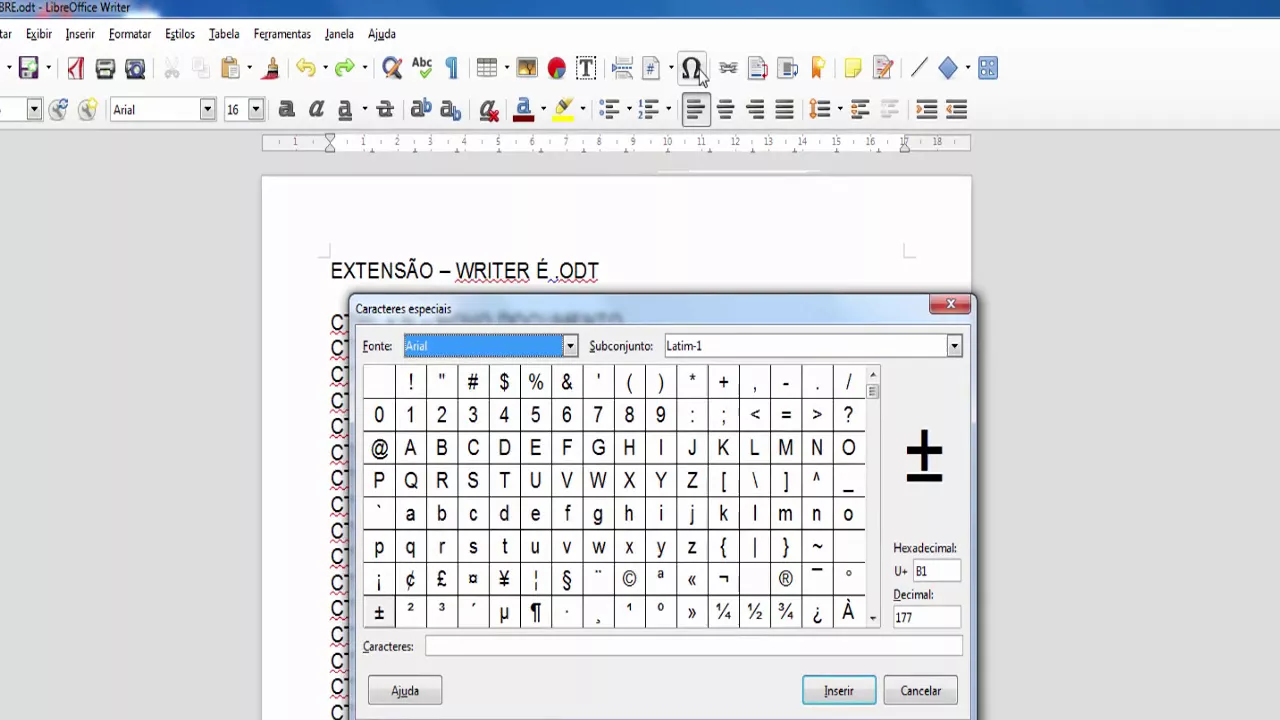The width and height of the screenshot is (1280, 720).
Task: Select the Insert Line tool
Action: [x=919, y=68]
